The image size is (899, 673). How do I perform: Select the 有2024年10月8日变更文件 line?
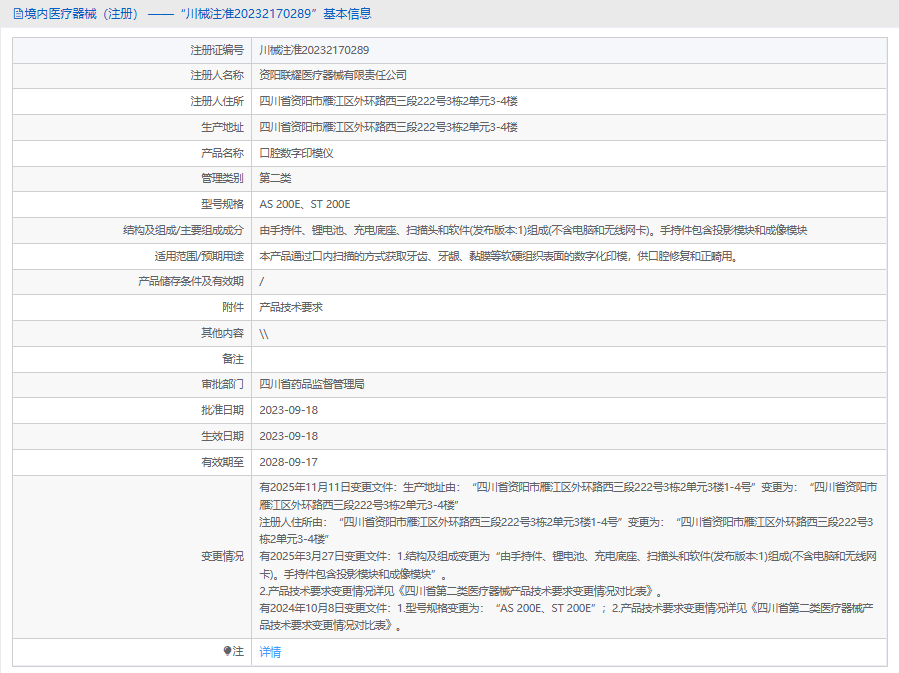point(566,616)
